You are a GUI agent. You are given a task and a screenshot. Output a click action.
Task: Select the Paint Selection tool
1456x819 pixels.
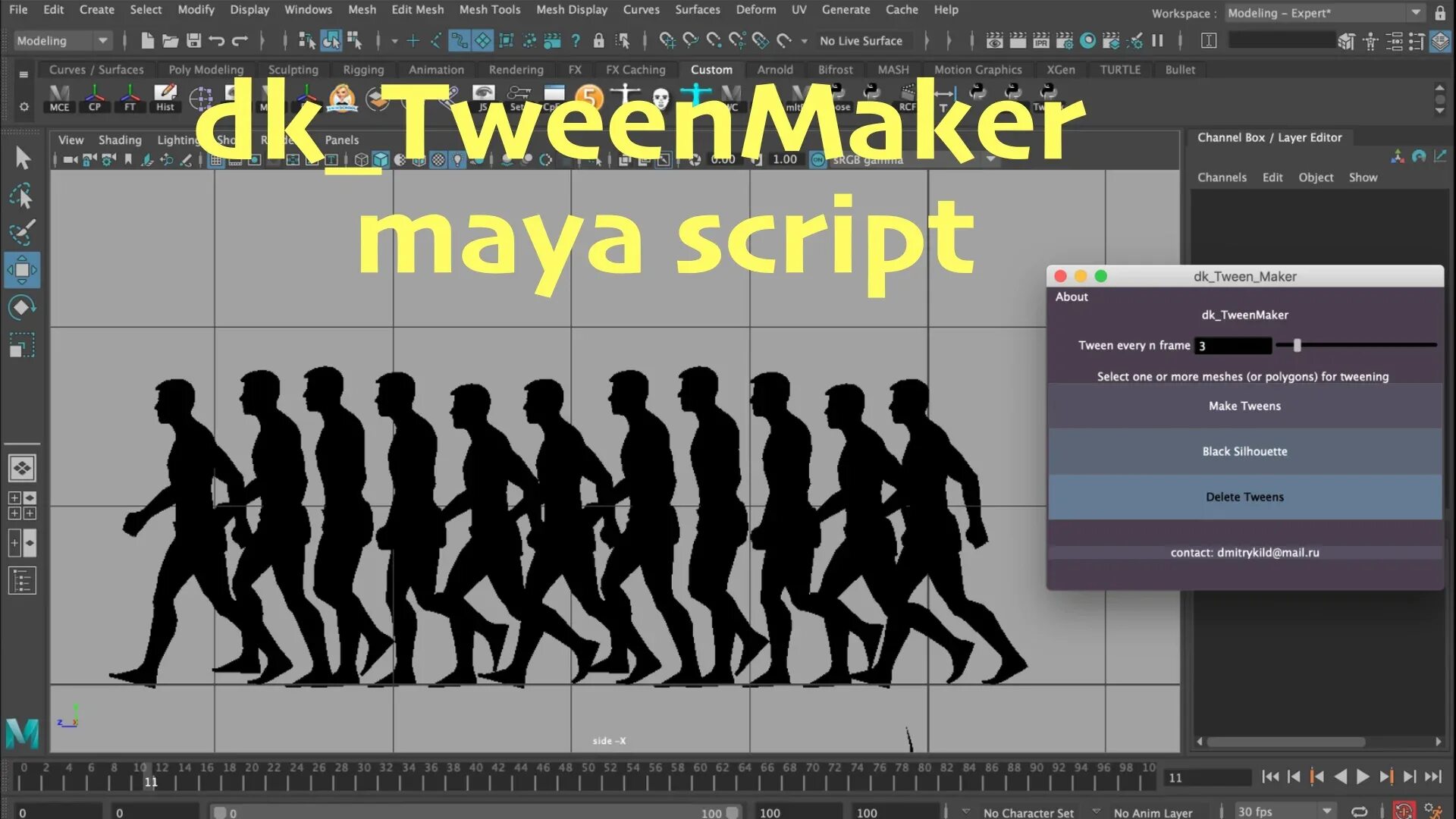point(22,232)
